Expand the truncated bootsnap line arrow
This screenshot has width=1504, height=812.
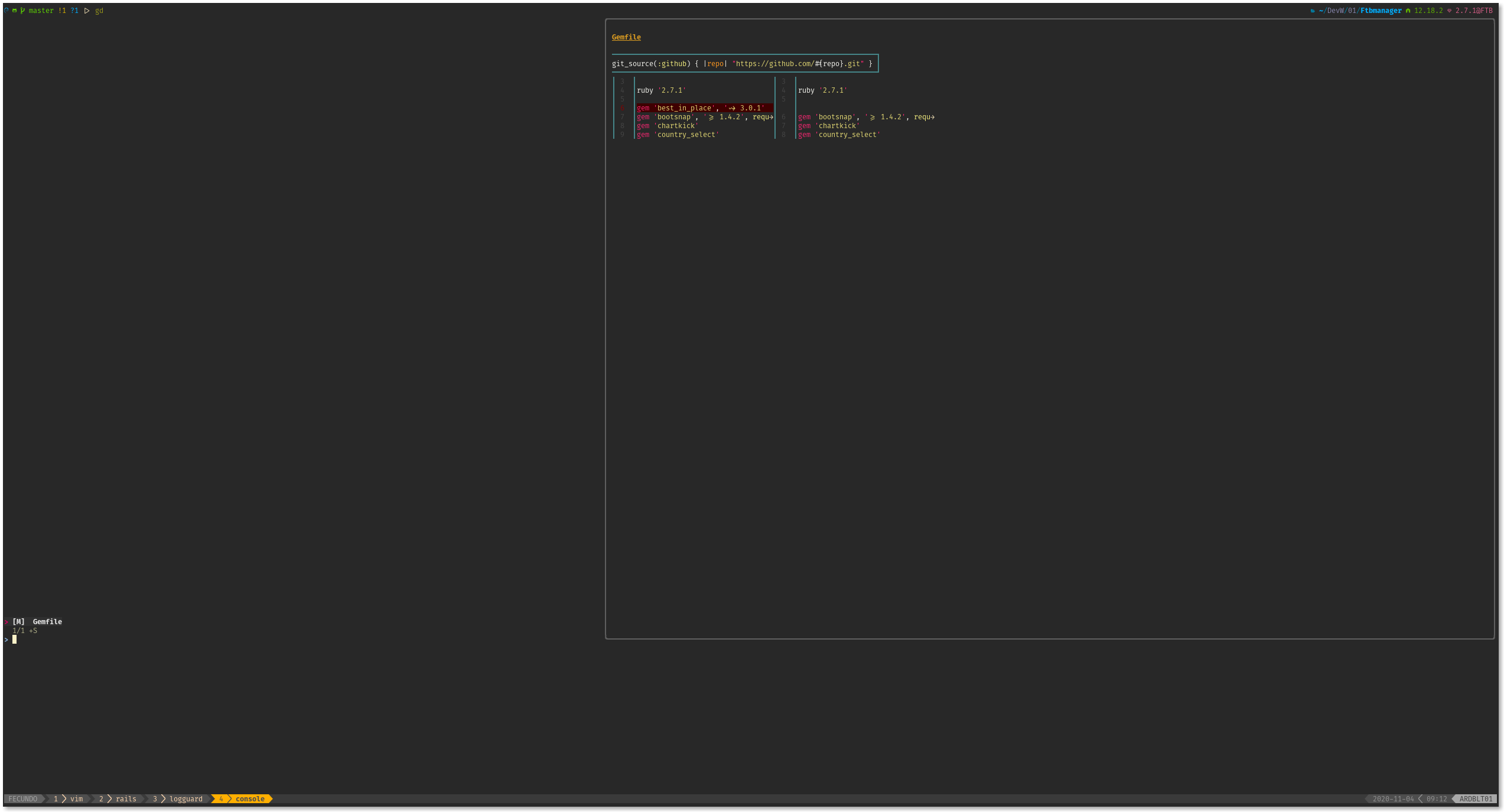click(771, 117)
